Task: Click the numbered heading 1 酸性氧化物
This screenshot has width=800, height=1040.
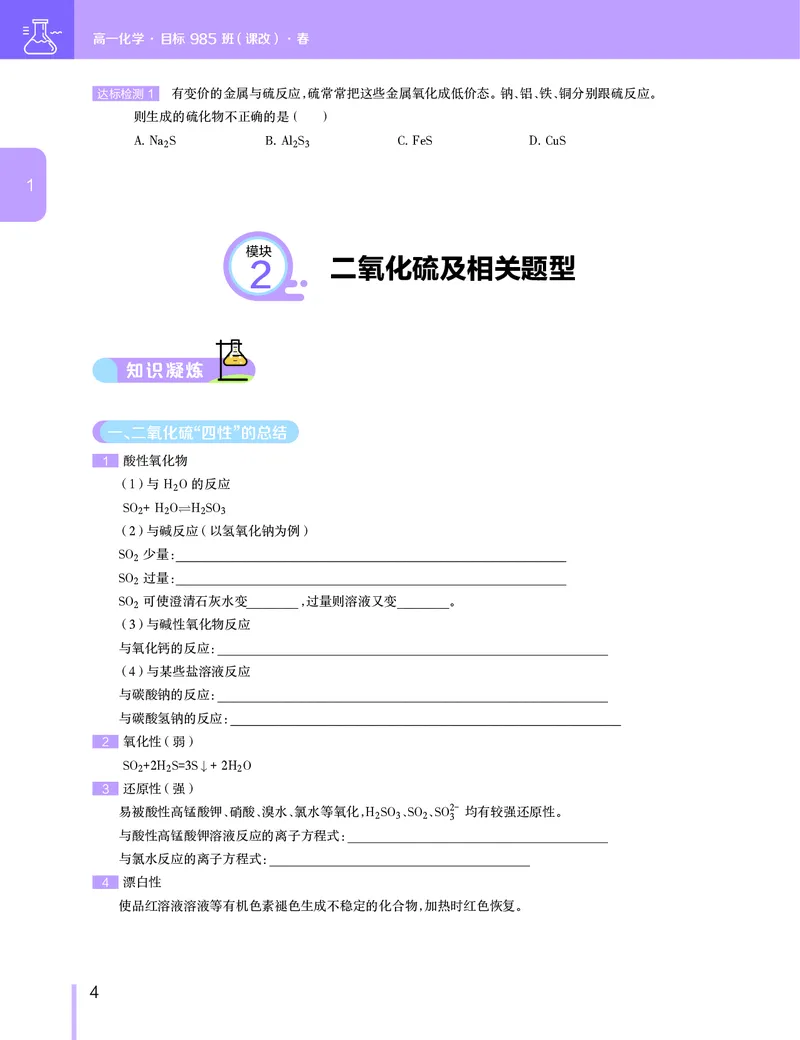Action: pos(140,460)
